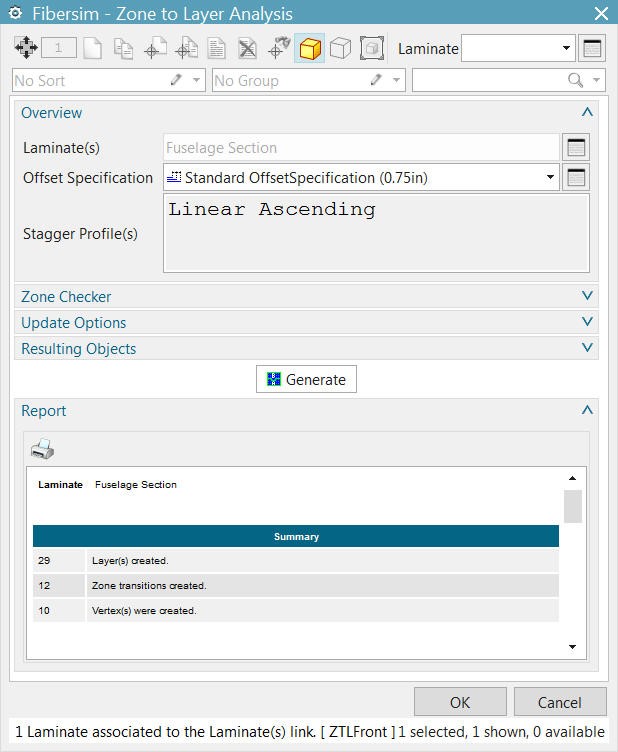The width and height of the screenshot is (618, 752).
Task: Select the yellow shaded cube display icon
Action: tap(310, 48)
